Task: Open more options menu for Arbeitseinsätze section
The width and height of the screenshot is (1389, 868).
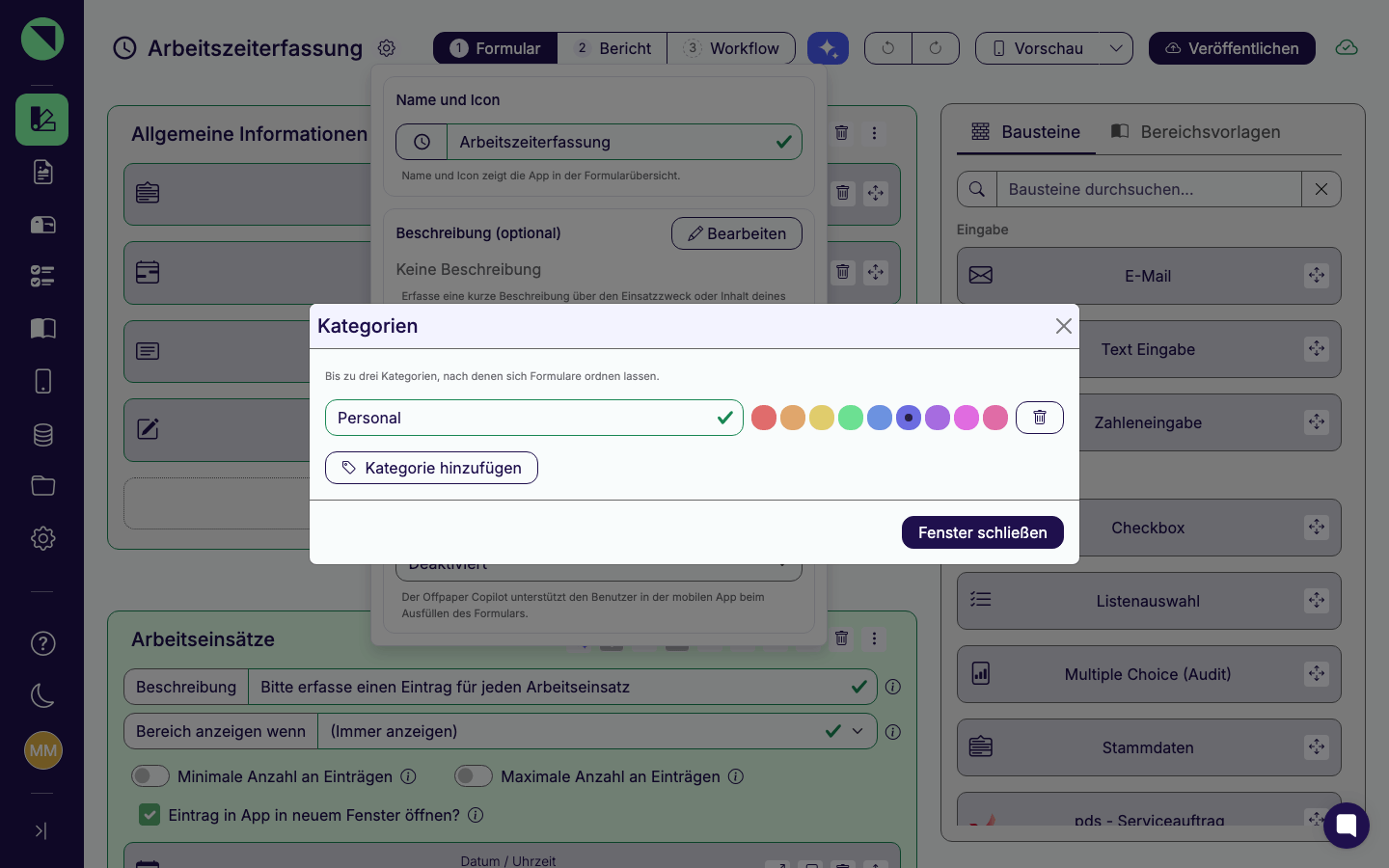Action: (874, 638)
